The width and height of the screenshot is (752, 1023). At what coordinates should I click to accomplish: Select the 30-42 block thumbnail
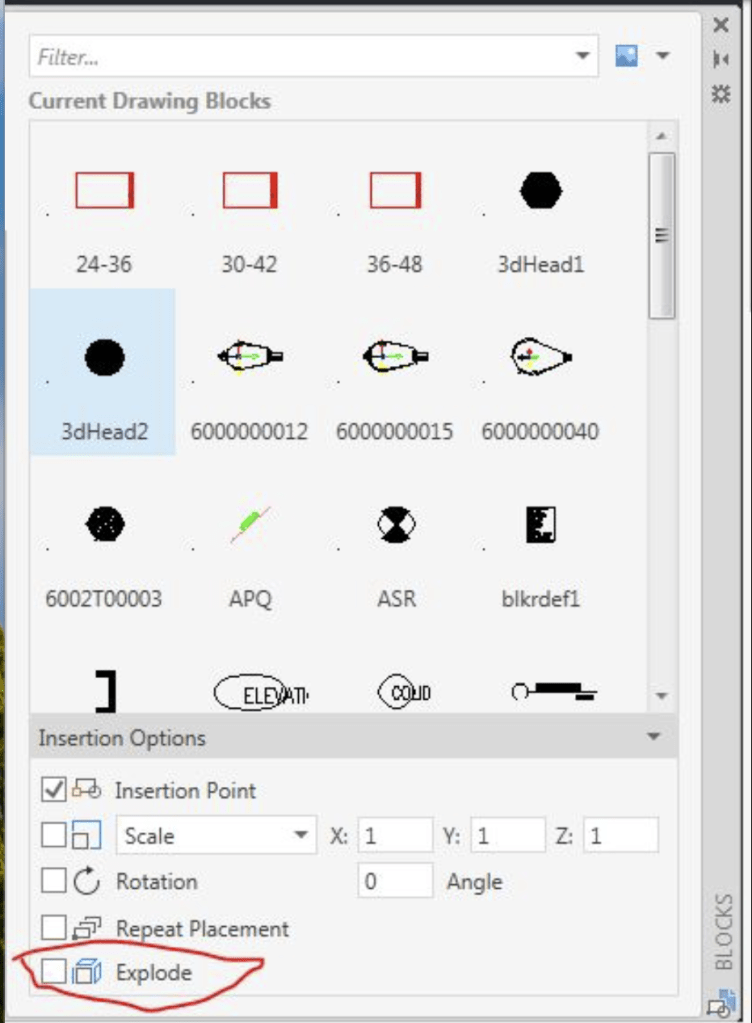tap(250, 191)
